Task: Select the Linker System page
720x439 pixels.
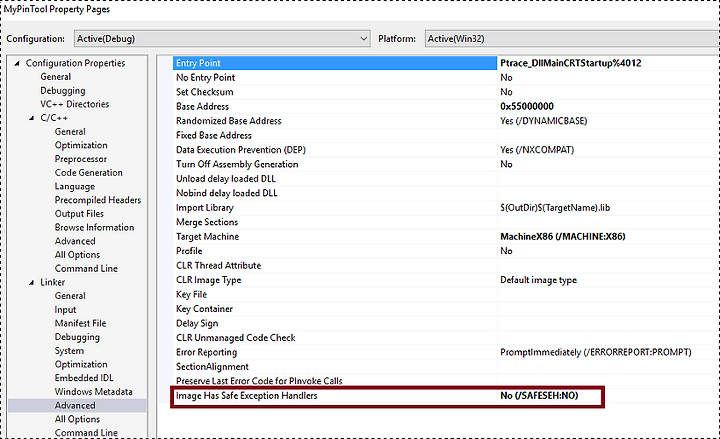Action: (x=69, y=351)
